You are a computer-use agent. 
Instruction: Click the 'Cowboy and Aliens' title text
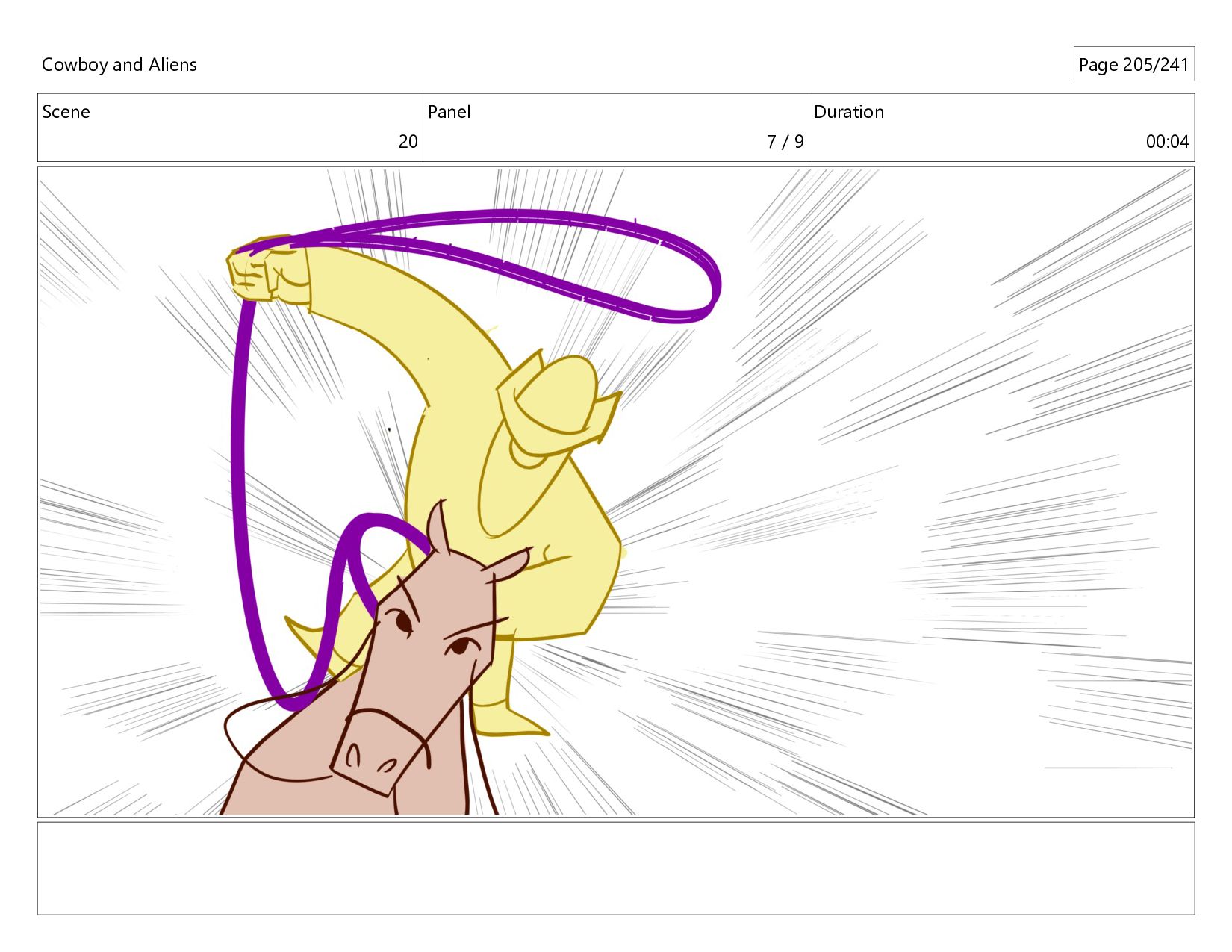(x=119, y=65)
